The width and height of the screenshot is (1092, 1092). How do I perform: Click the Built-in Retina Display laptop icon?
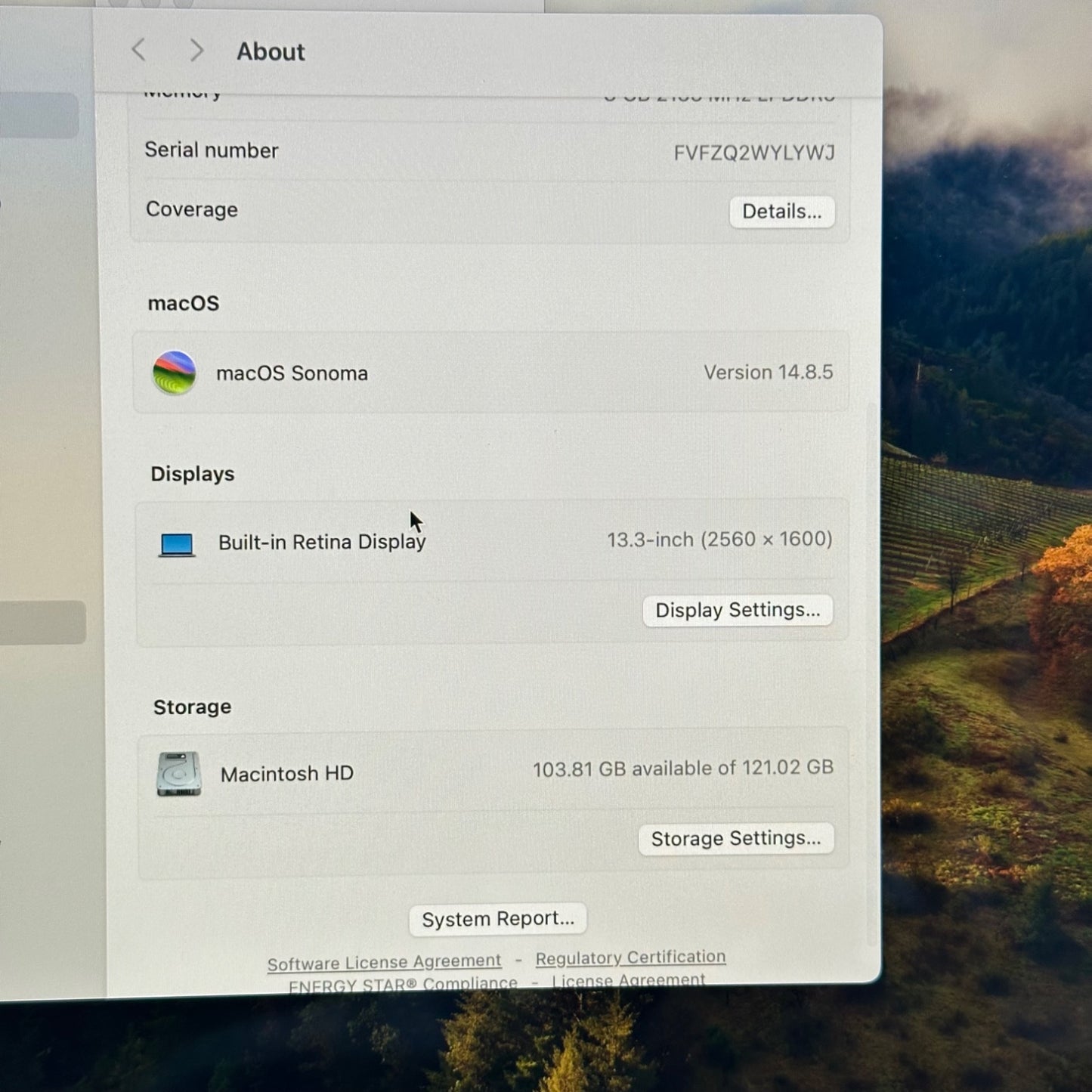click(177, 544)
